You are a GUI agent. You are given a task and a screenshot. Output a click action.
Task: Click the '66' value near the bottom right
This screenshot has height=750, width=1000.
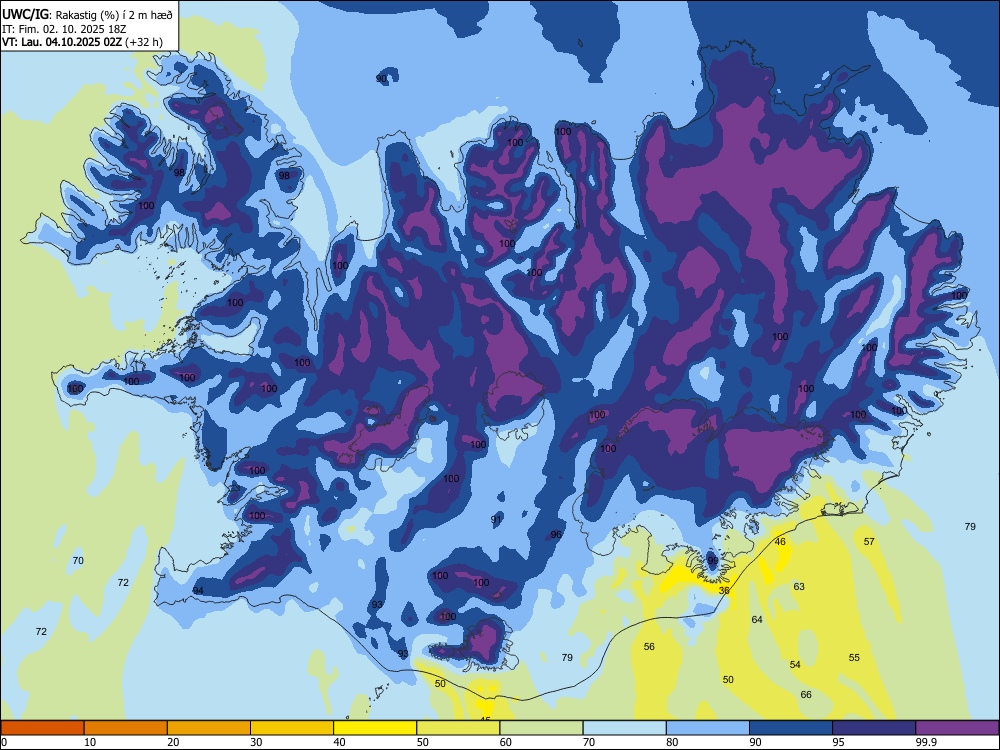pyautogui.click(x=806, y=695)
